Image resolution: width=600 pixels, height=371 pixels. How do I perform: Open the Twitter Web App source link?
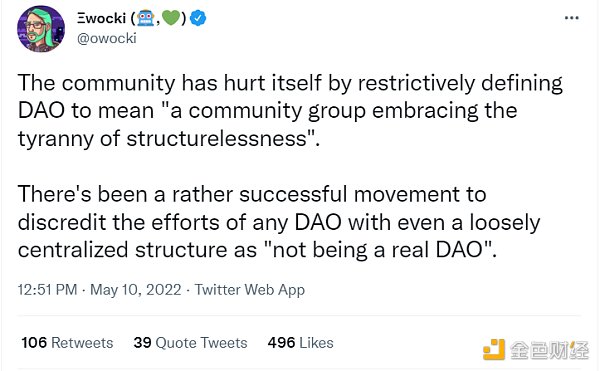click(250, 290)
